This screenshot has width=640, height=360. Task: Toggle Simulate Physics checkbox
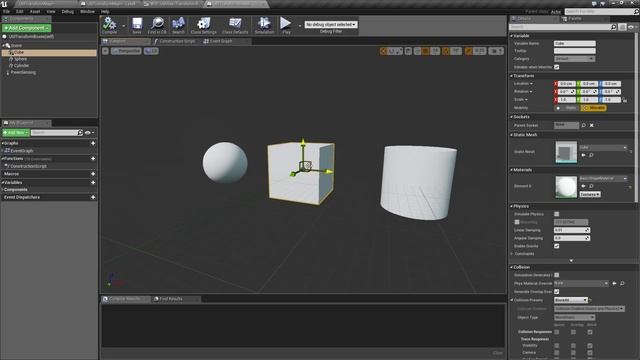pyautogui.click(x=556, y=214)
